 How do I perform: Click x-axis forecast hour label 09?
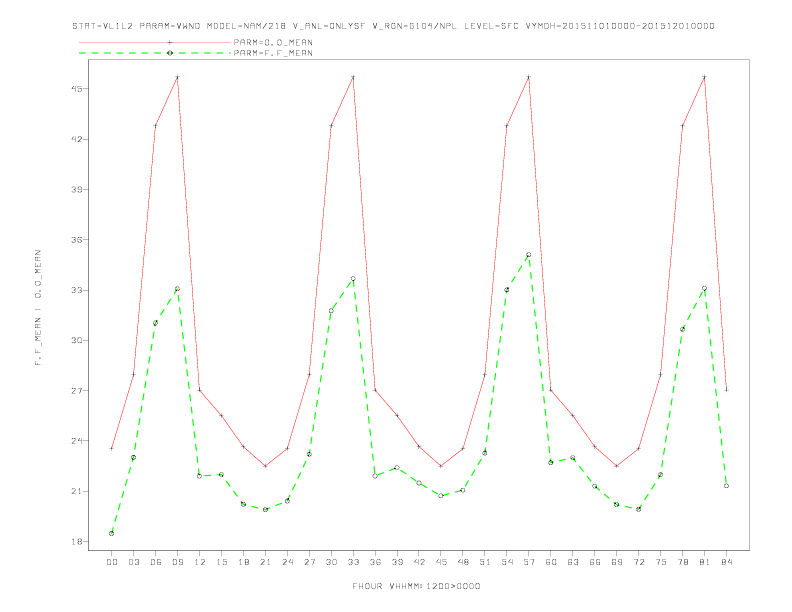(177, 562)
